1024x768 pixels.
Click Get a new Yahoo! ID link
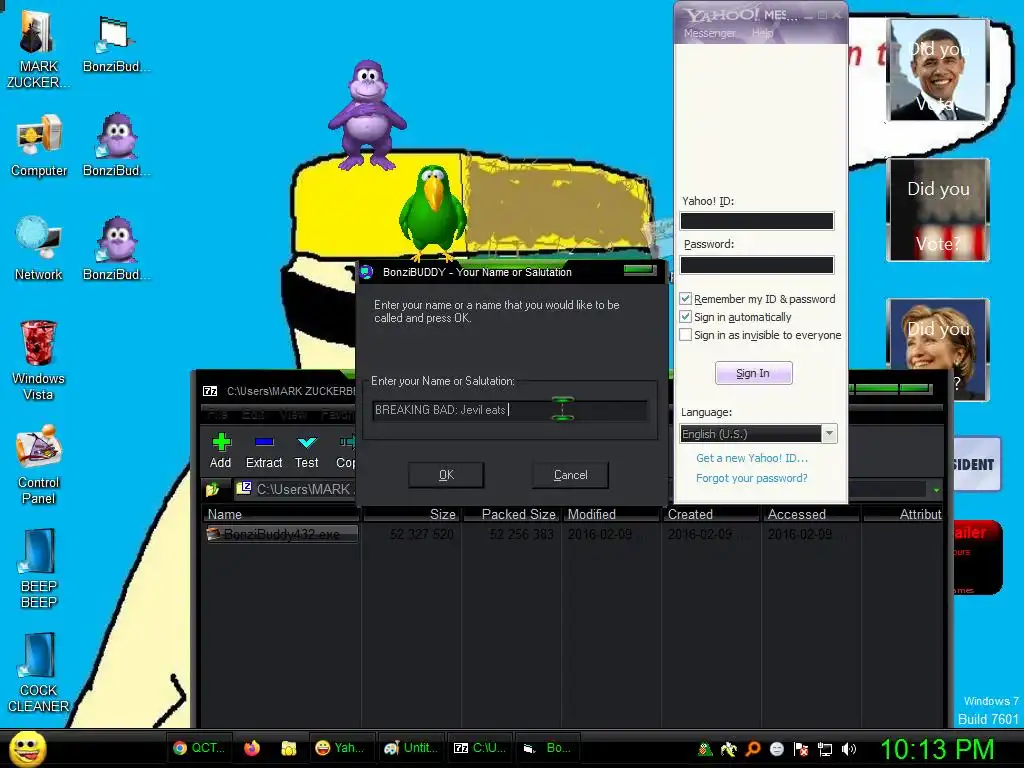(x=752, y=458)
